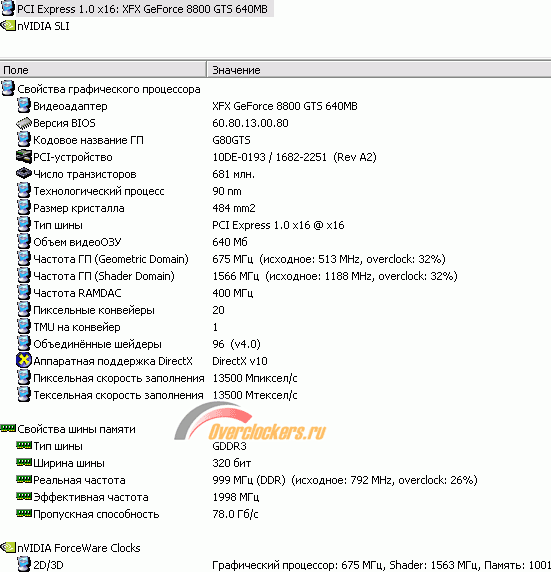
Task: Select the 96 (v4.0) unified shaders value
Action: [236, 344]
